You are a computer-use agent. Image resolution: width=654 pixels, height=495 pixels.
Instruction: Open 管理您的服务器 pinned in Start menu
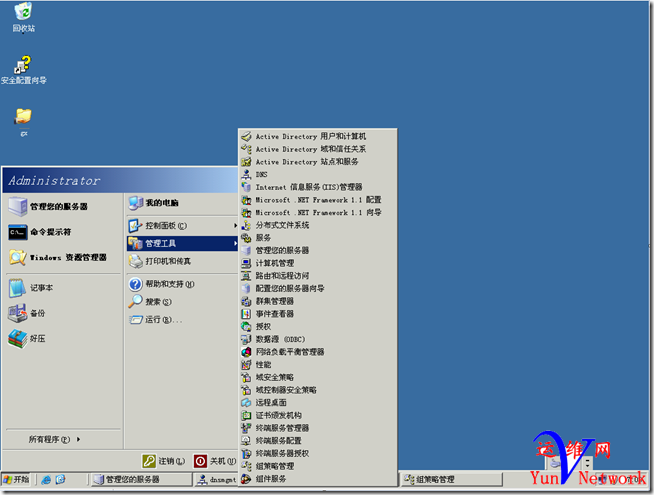[x=63, y=206]
